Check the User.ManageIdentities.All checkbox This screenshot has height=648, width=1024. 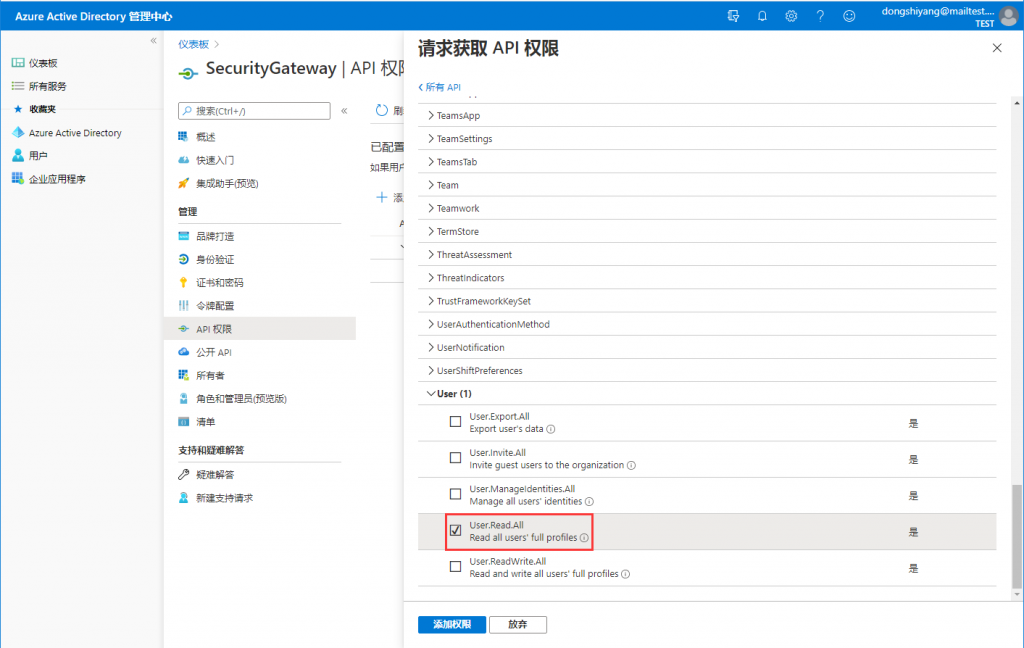pyautogui.click(x=455, y=494)
